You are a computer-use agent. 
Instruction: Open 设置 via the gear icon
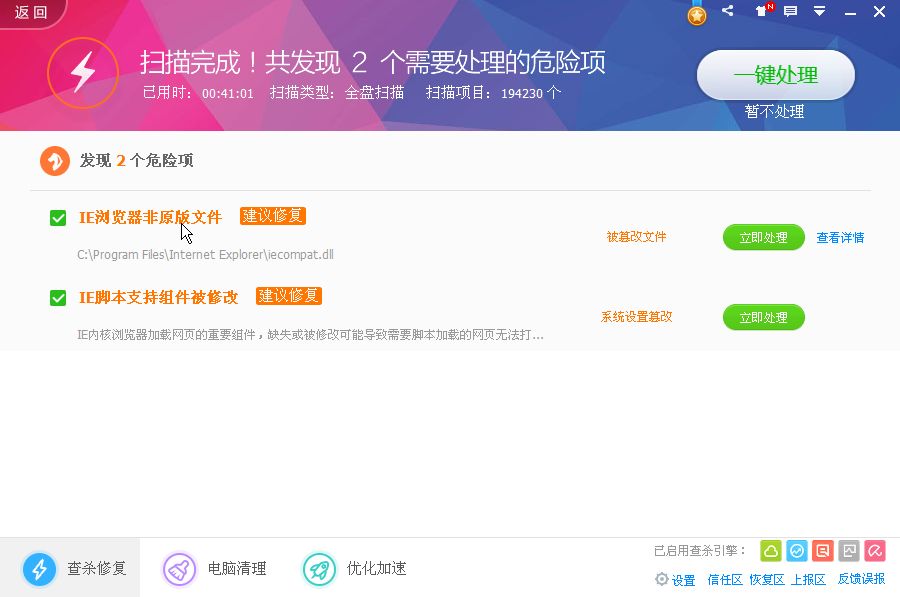[x=662, y=579]
